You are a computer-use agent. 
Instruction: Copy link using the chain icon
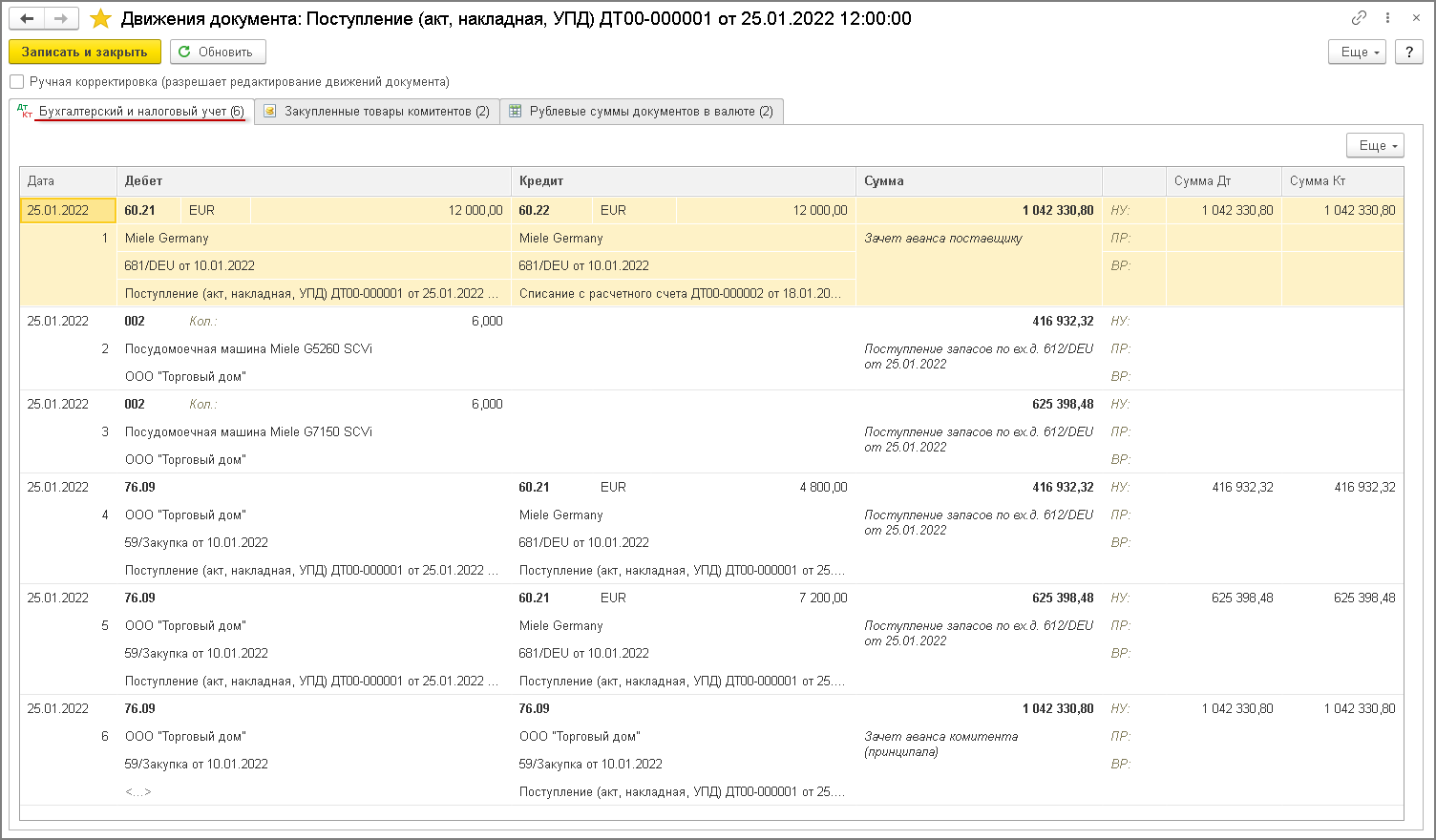pos(1359,18)
